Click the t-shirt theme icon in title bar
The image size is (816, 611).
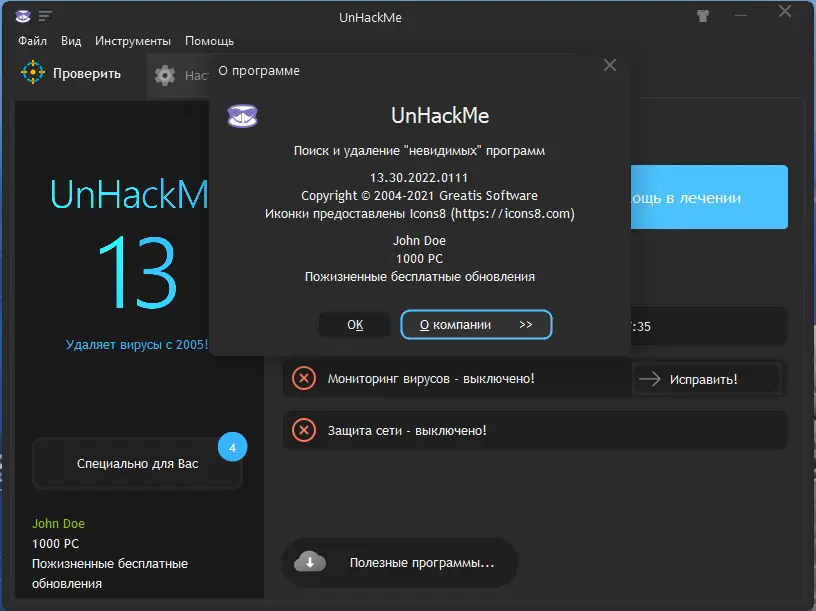click(x=703, y=16)
